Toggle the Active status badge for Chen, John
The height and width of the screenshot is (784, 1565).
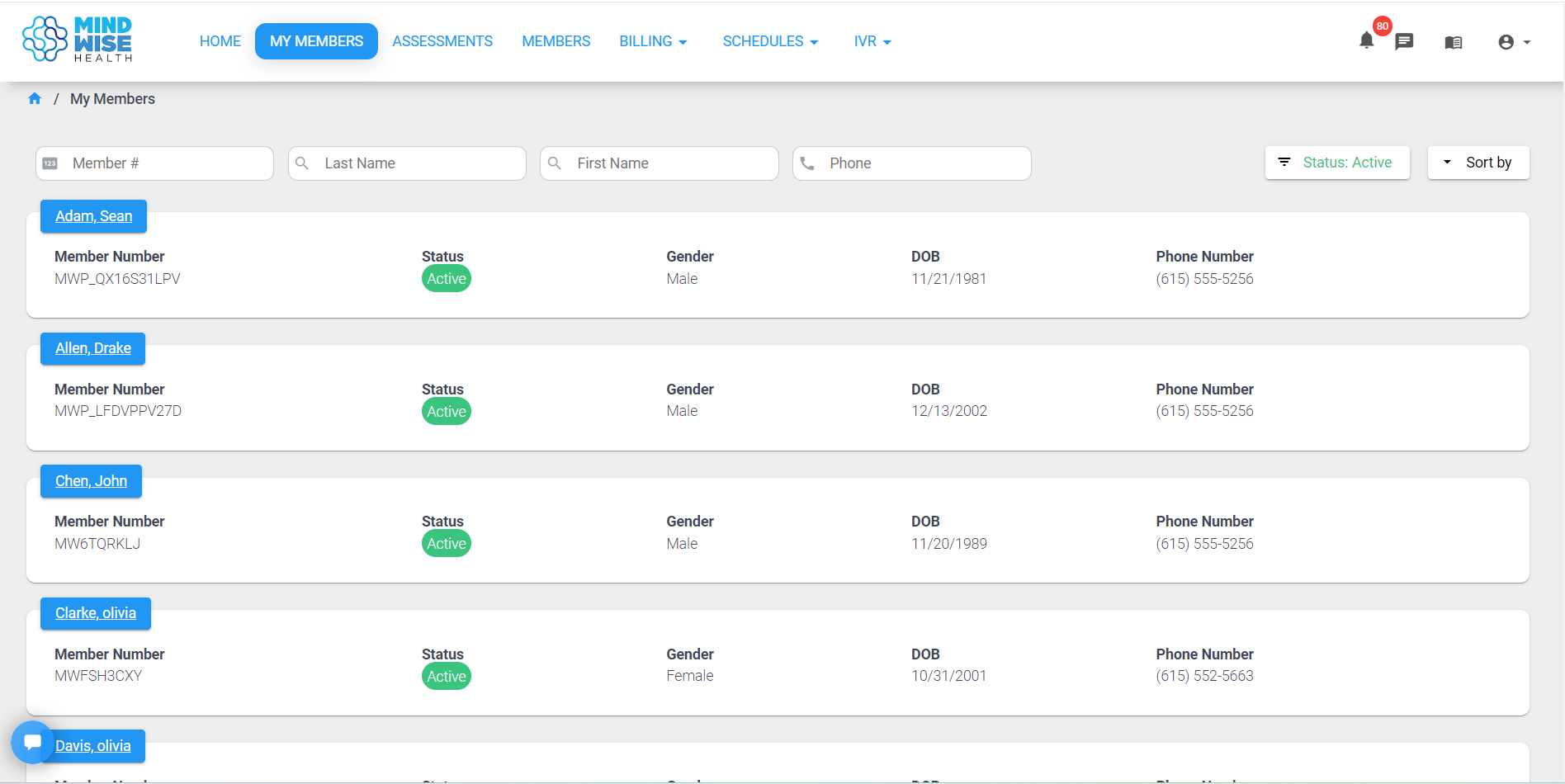pyautogui.click(x=446, y=543)
